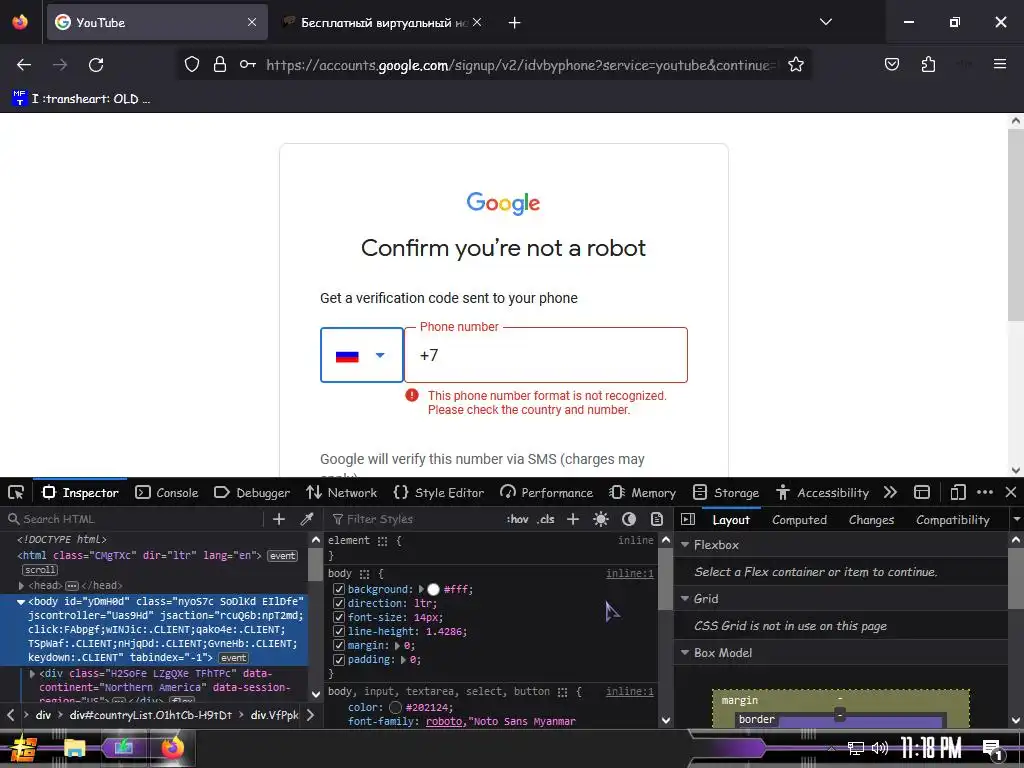Image resolution: width=1024 pixels, height=768 pixels.
Task: Open the Console panel
Action: 167,492
